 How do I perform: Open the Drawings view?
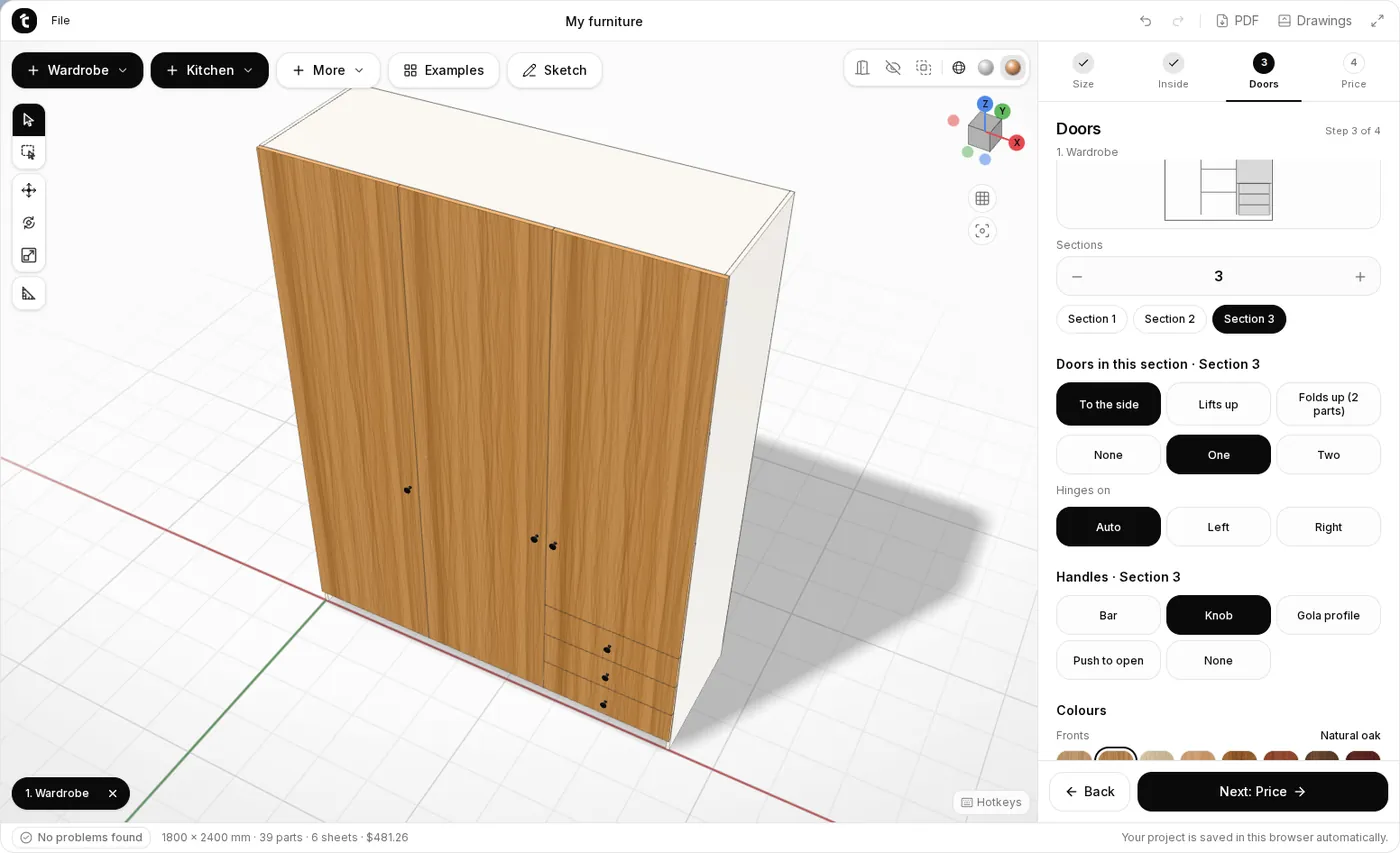[x=1314, y=21]
